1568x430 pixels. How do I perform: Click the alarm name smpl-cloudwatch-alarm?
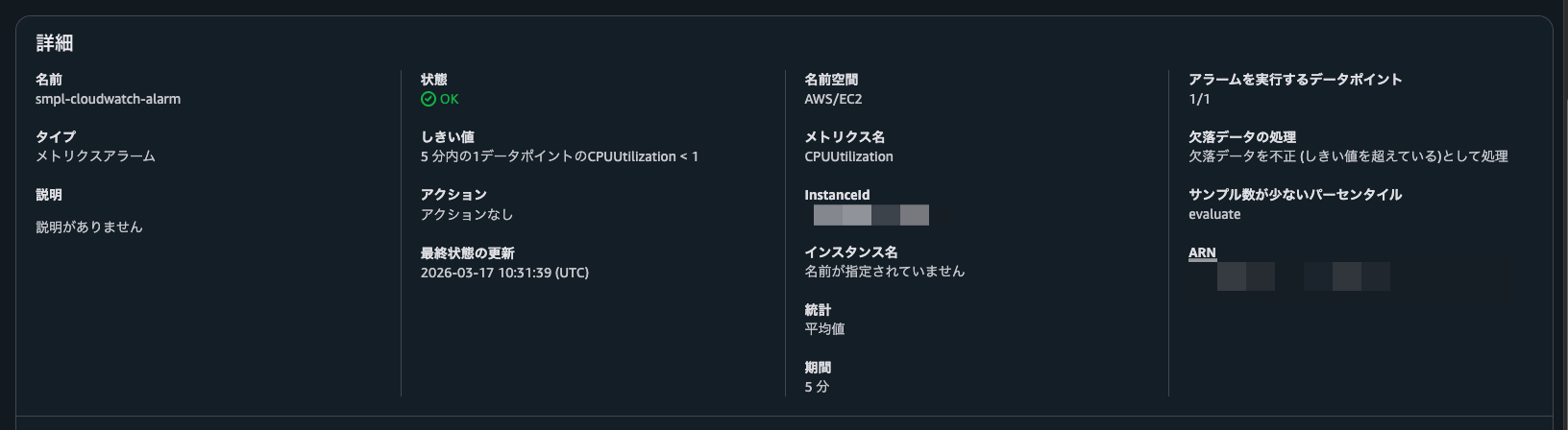click(x=108, y=99)
